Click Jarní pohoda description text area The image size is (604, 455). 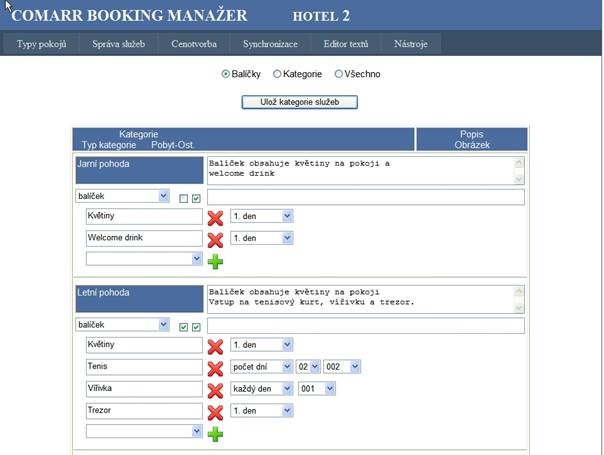(x=366, y=170)
